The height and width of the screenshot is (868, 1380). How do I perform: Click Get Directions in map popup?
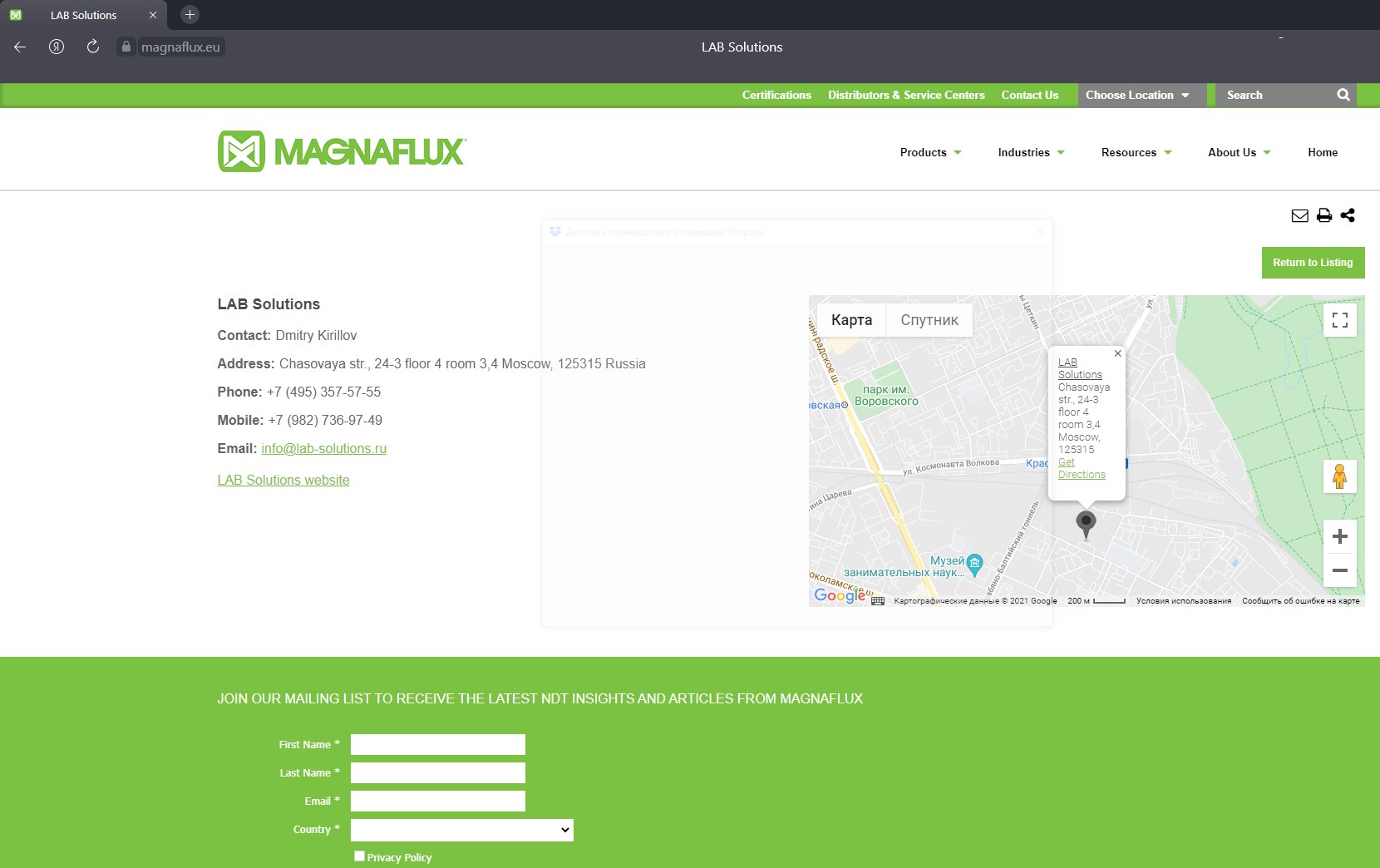click(1082, 468)
